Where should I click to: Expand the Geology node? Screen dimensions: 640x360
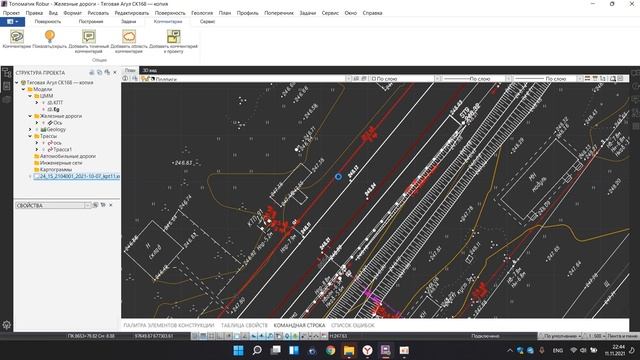(x=30, y=129)
